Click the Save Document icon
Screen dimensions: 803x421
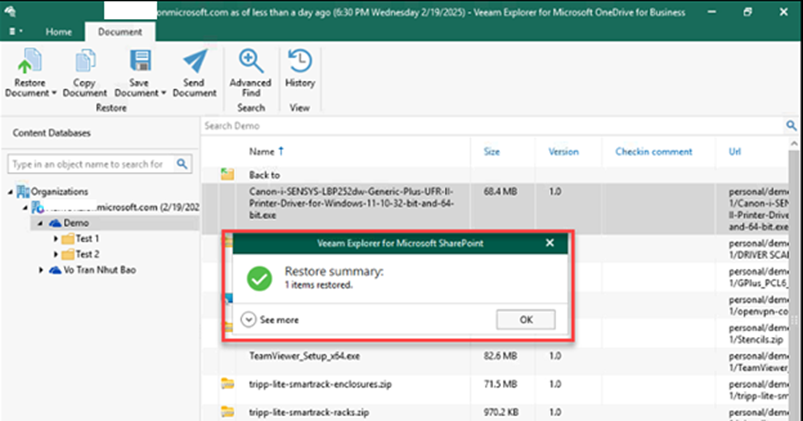pyautogui.click(x=139, y=64)
